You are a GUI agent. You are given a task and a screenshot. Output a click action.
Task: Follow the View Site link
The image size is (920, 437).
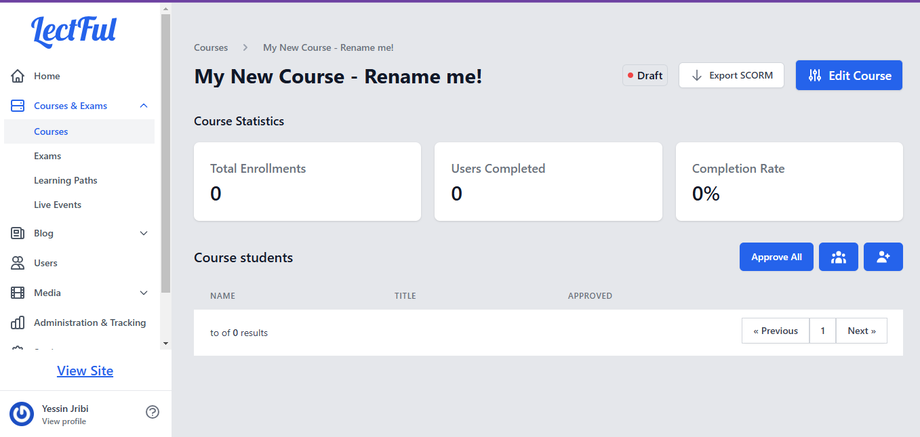tap(85, 371)
